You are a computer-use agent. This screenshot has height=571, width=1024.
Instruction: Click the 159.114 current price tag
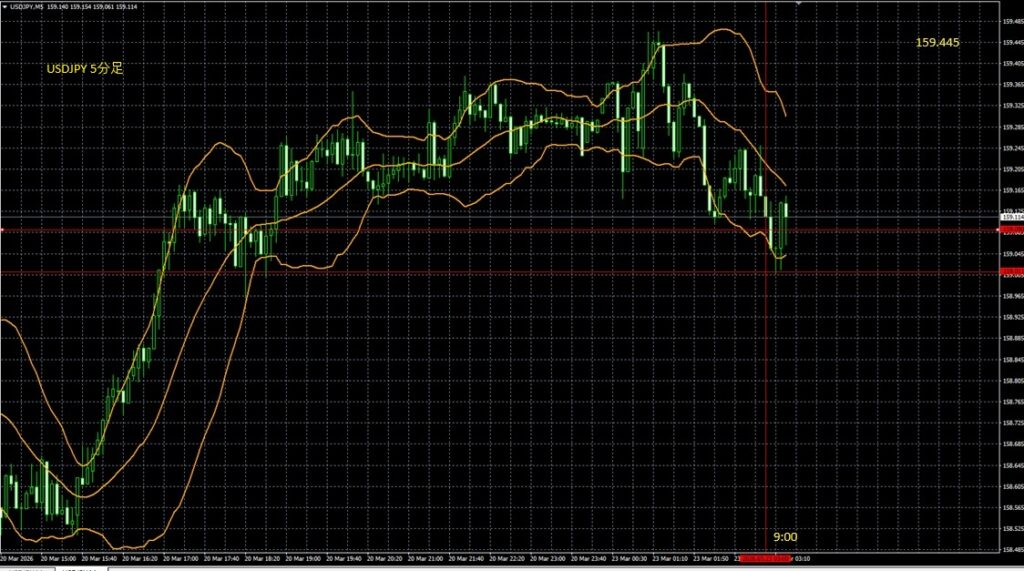(x=1012, y=217)
